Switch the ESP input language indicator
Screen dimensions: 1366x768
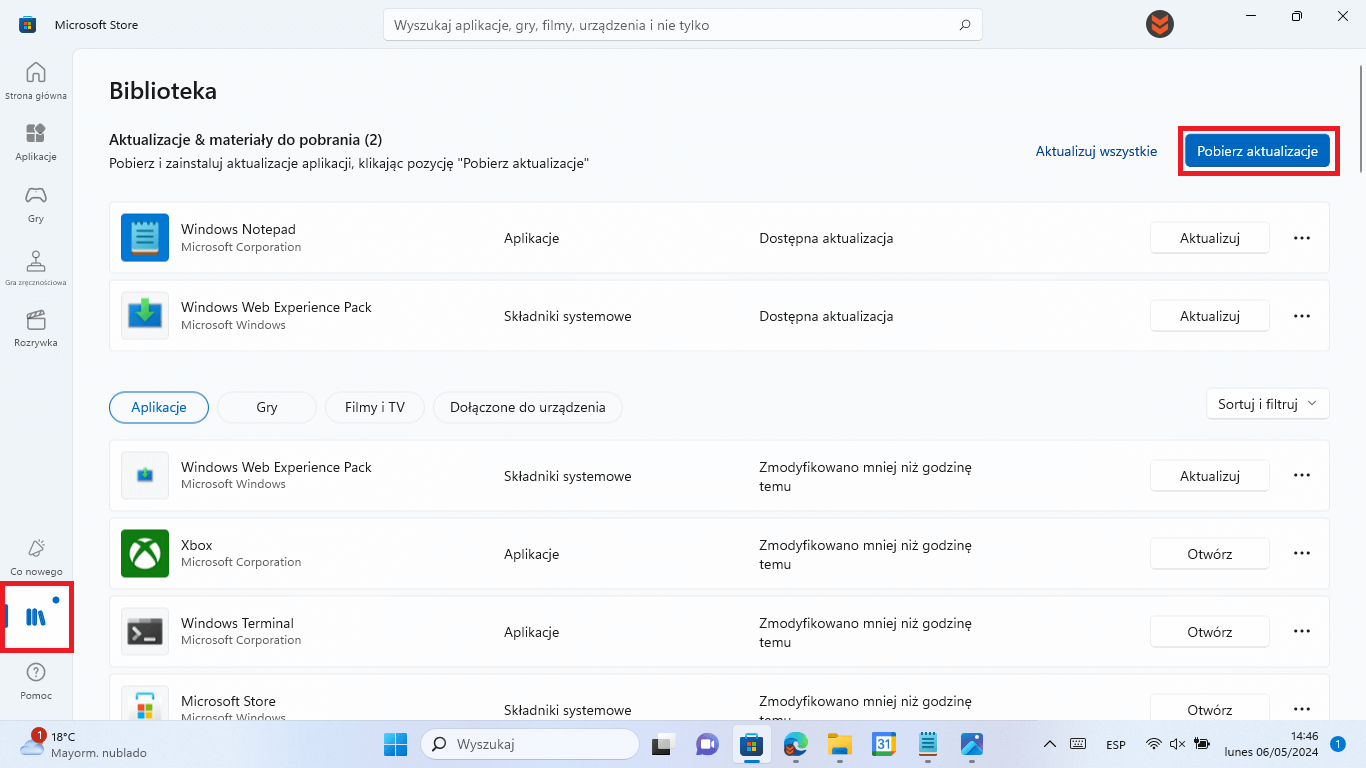(1116, 744)
